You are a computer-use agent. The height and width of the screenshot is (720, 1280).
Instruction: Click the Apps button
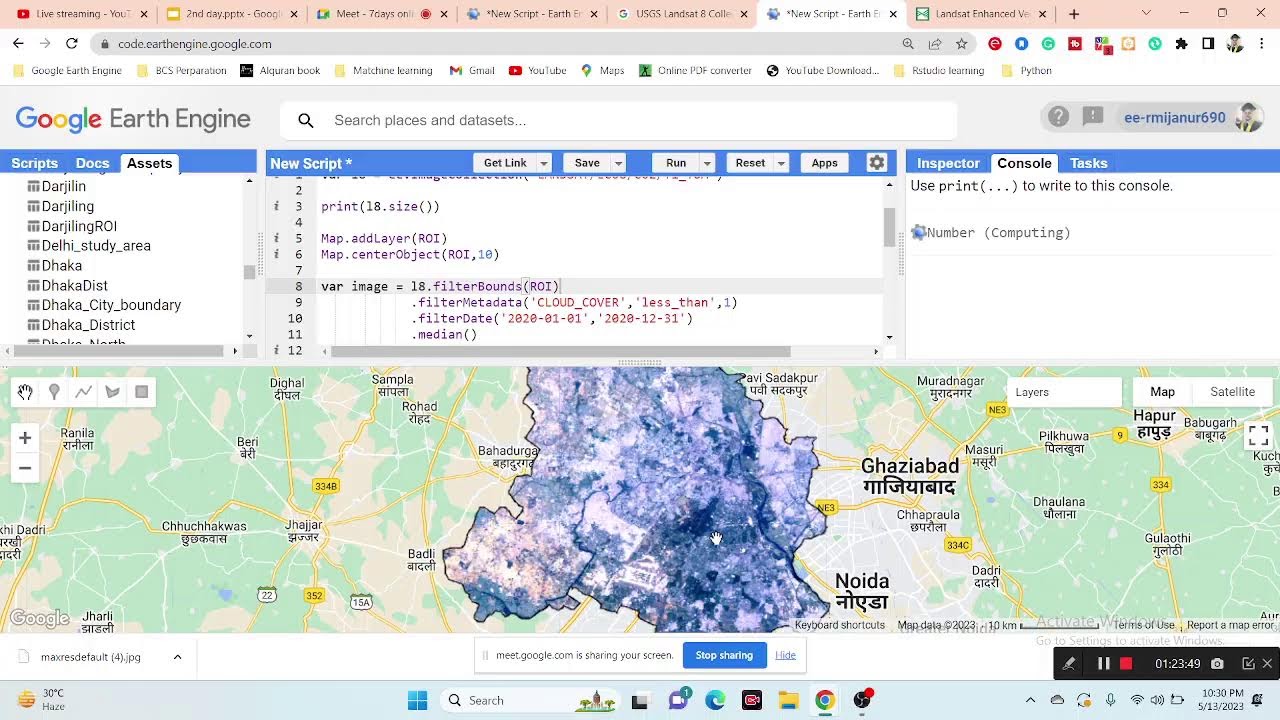[824, 163]
